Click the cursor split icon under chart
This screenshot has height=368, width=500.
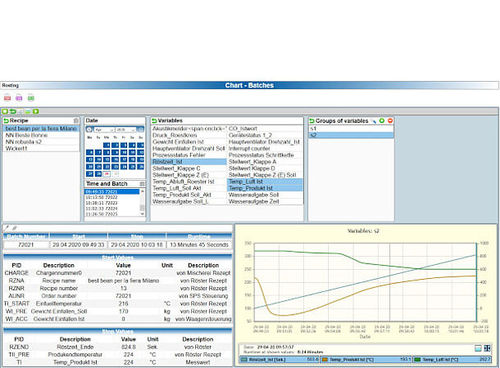[487, 348]
